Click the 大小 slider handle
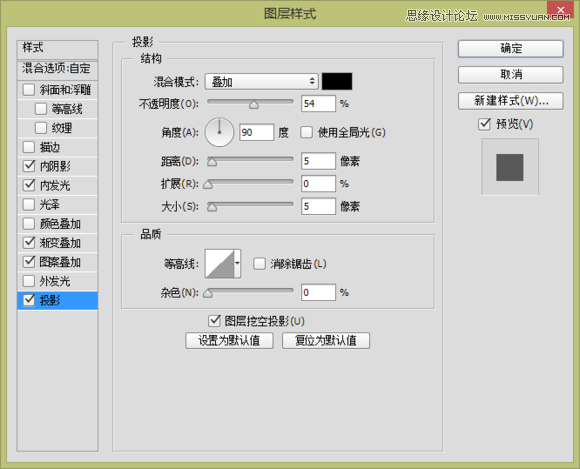This screenshot has width=580, height=469. click(212, 207)
